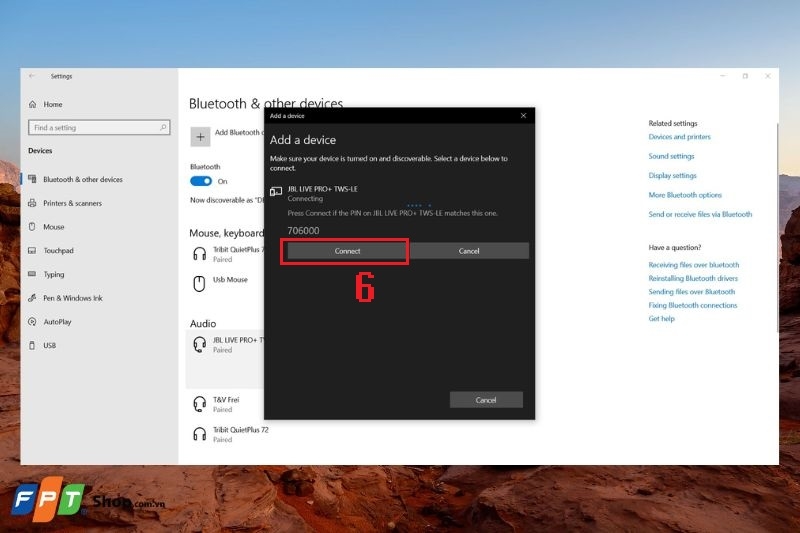This screenshot has width=800, height=533.
Task: Click the PIN value 706000
Action: click(x=303, y=231)
